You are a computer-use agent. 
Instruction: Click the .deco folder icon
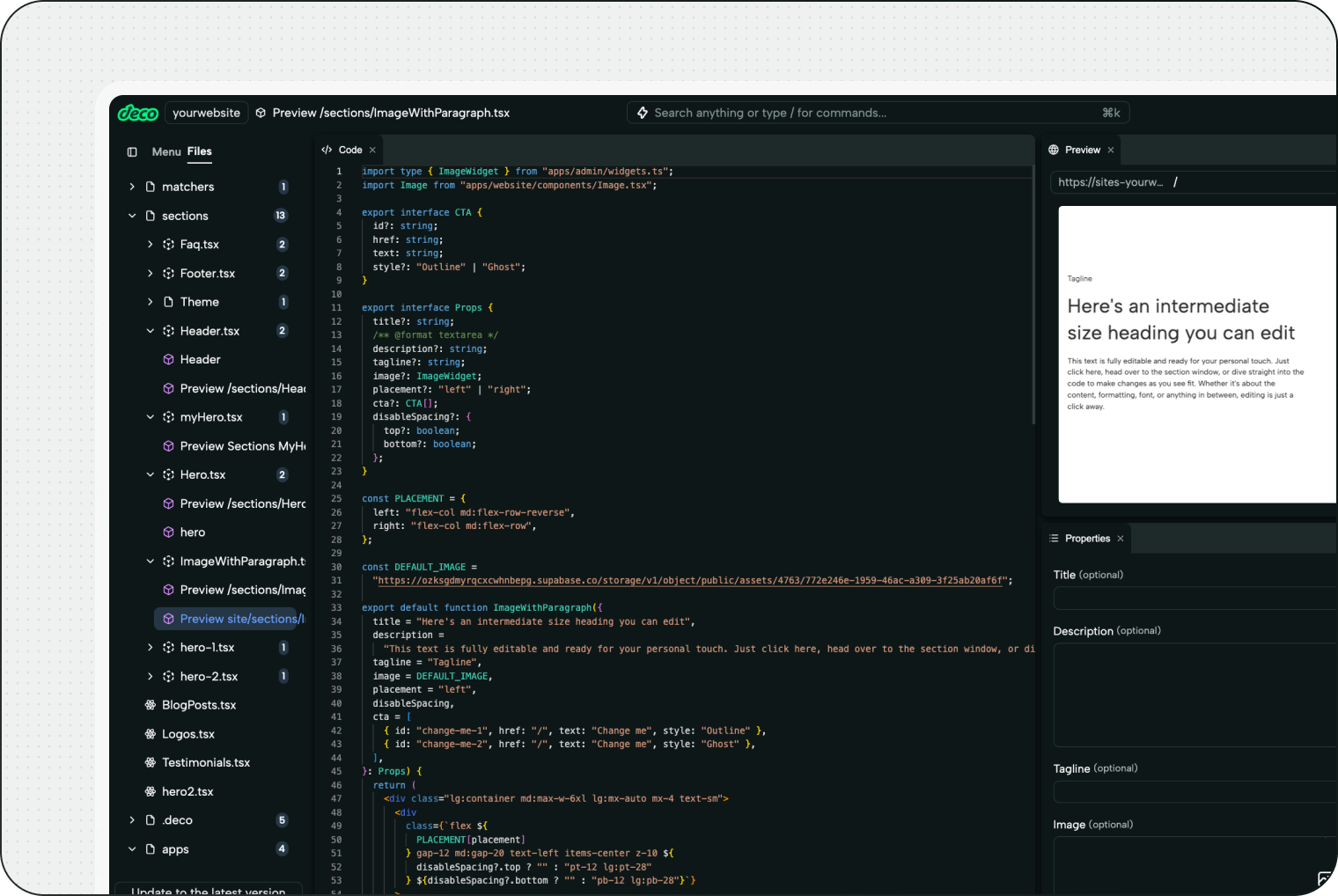[x=151, y=819]
